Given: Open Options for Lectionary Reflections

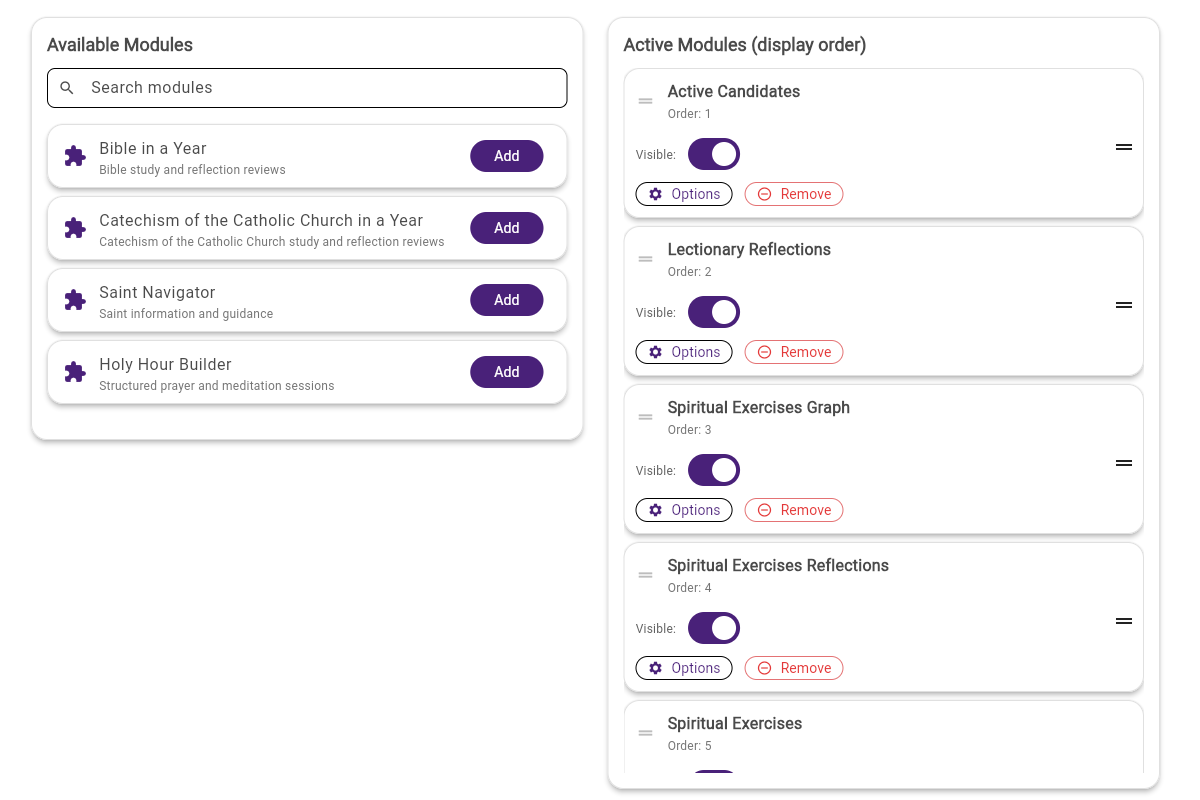Looking at the screenshot, I should tap(683, 351).
